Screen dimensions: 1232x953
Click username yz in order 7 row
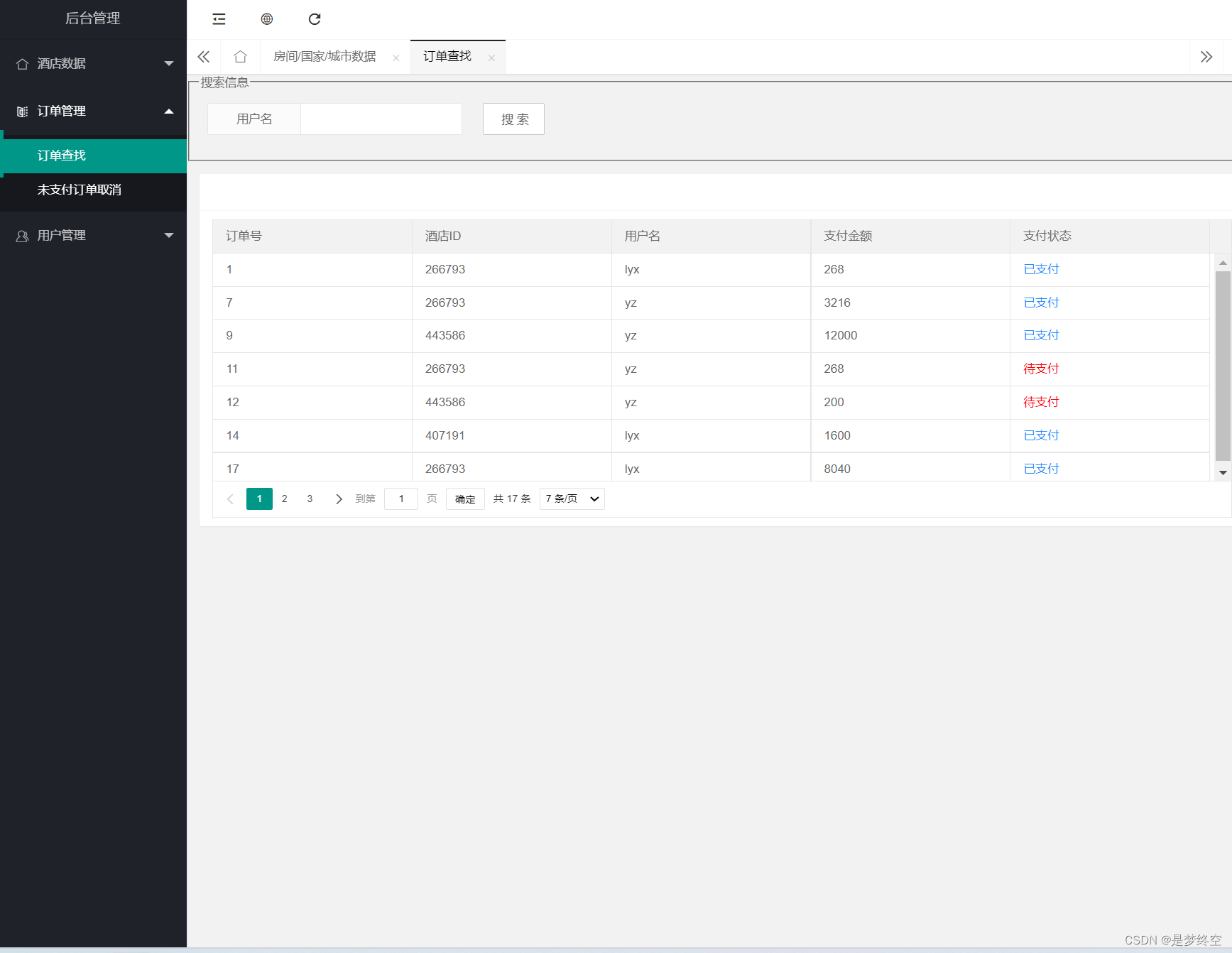712,303
